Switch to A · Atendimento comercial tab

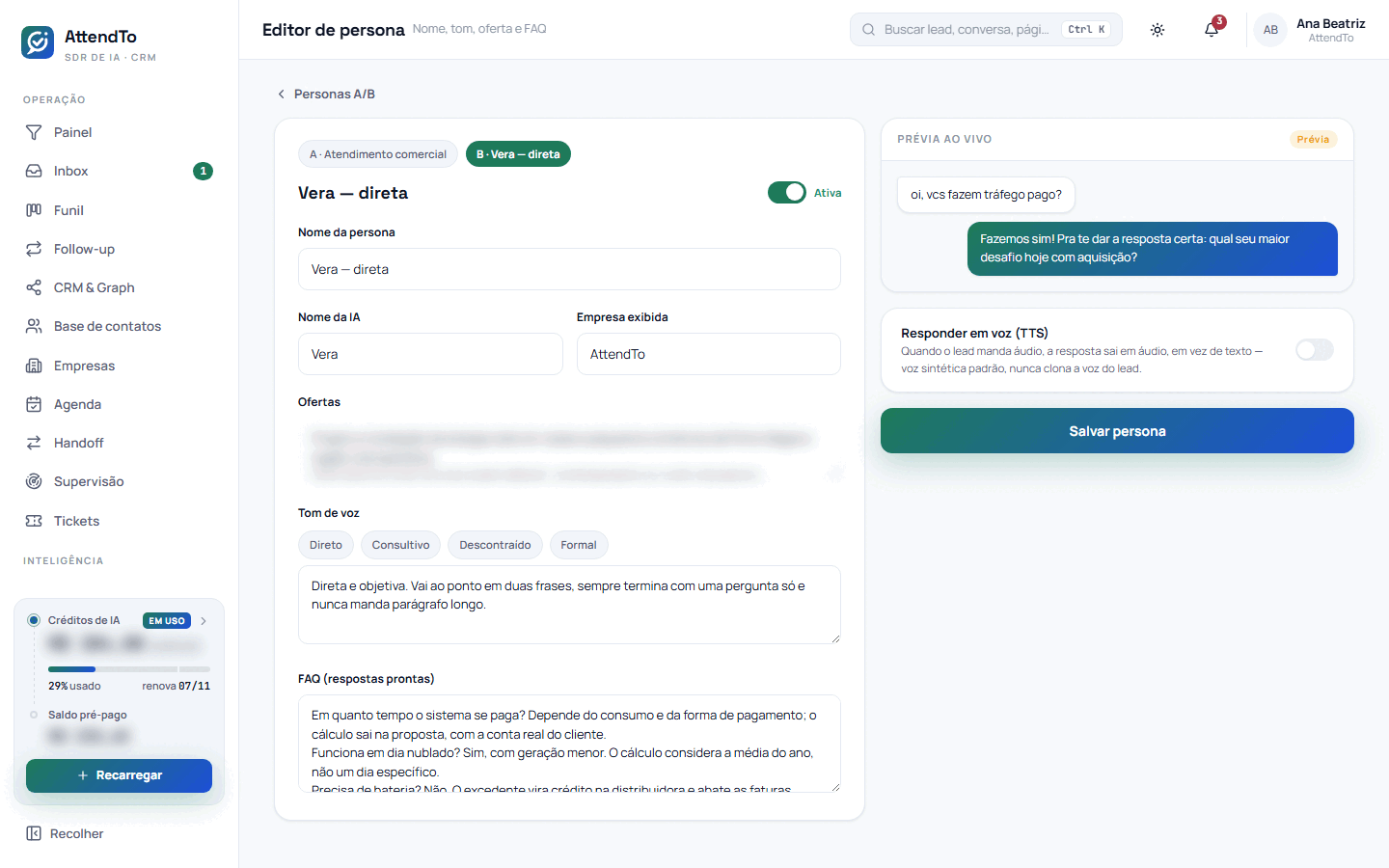point(378,154)
